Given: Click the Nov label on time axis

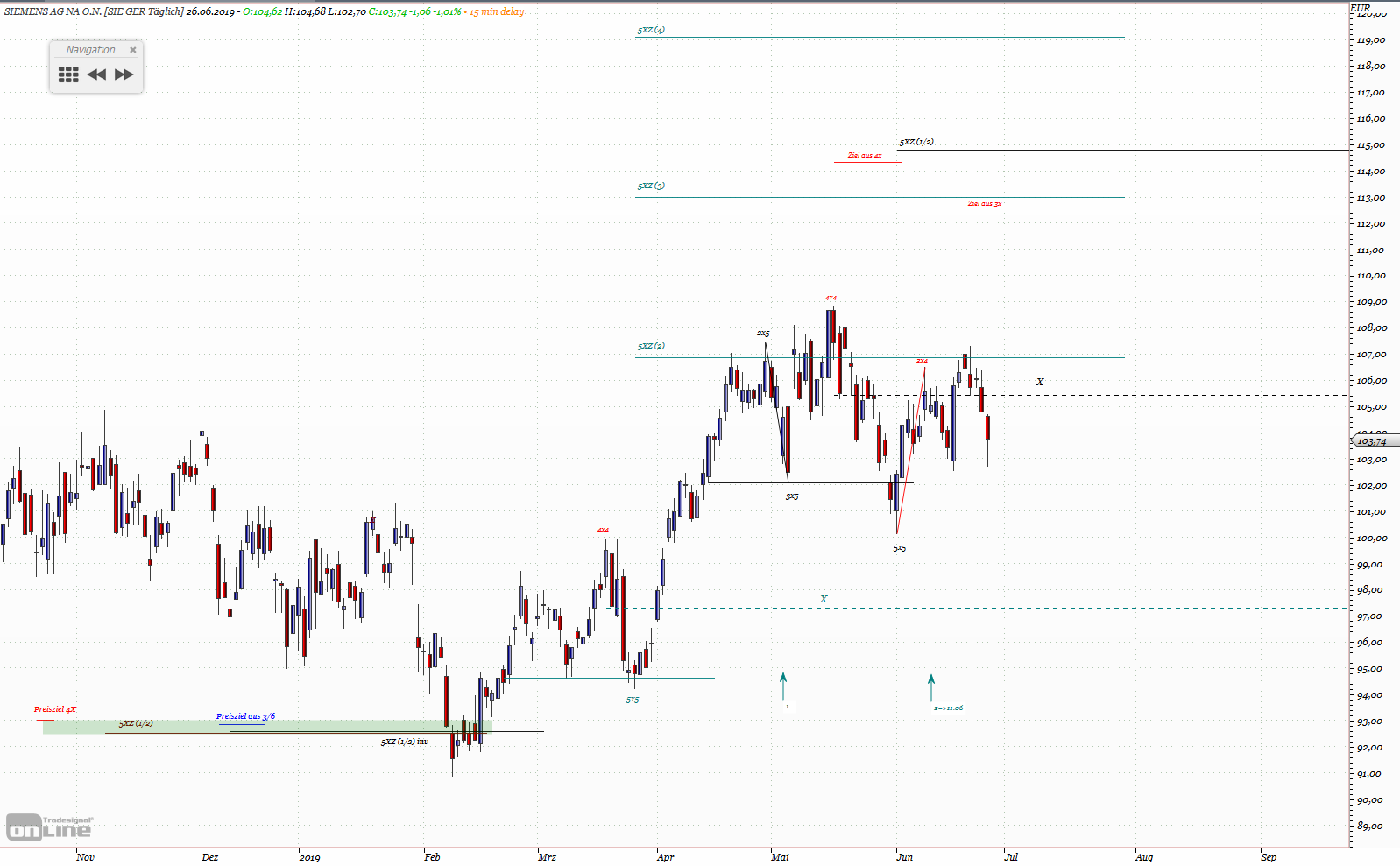Looking at the screenshot, I should tap(85, 857).
